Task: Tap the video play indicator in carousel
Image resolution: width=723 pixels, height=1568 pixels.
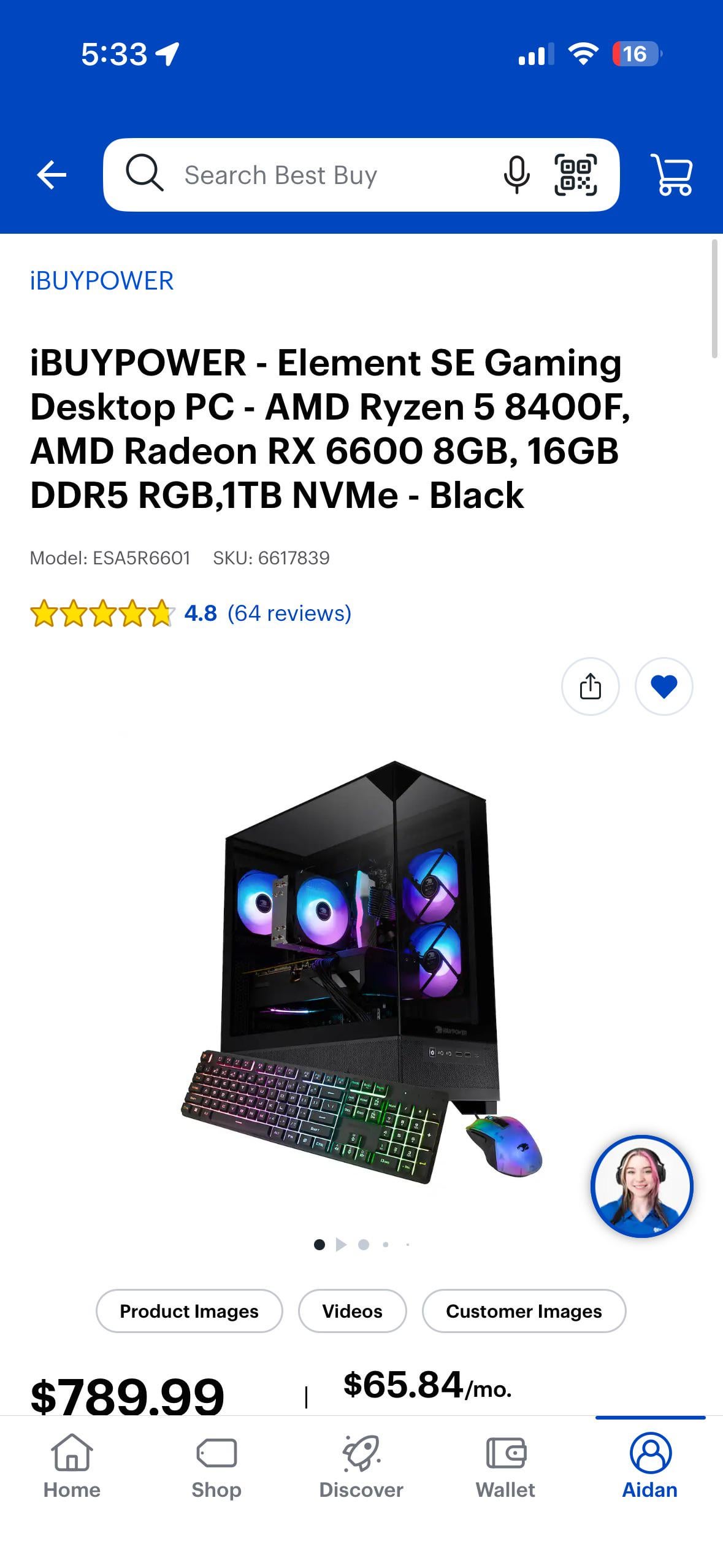Action: (342, 1245)
